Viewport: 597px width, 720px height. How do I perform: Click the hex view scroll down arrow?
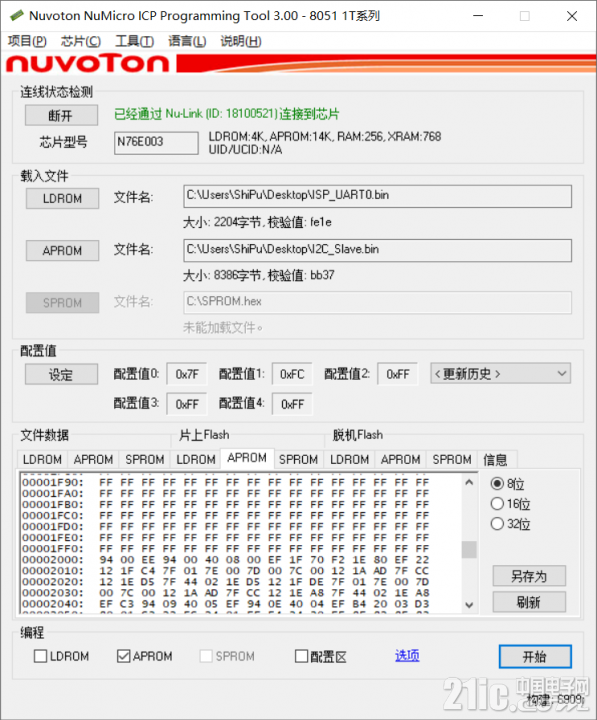pyautogui.click(x=469, y=605)
